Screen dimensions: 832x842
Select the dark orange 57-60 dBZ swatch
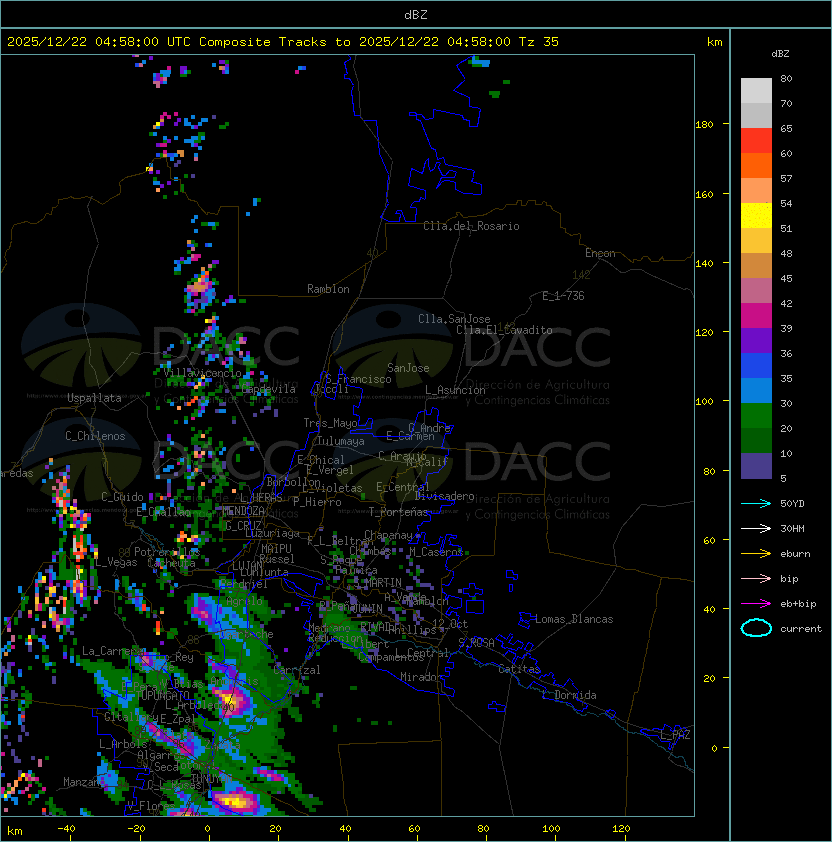[756, 165]
